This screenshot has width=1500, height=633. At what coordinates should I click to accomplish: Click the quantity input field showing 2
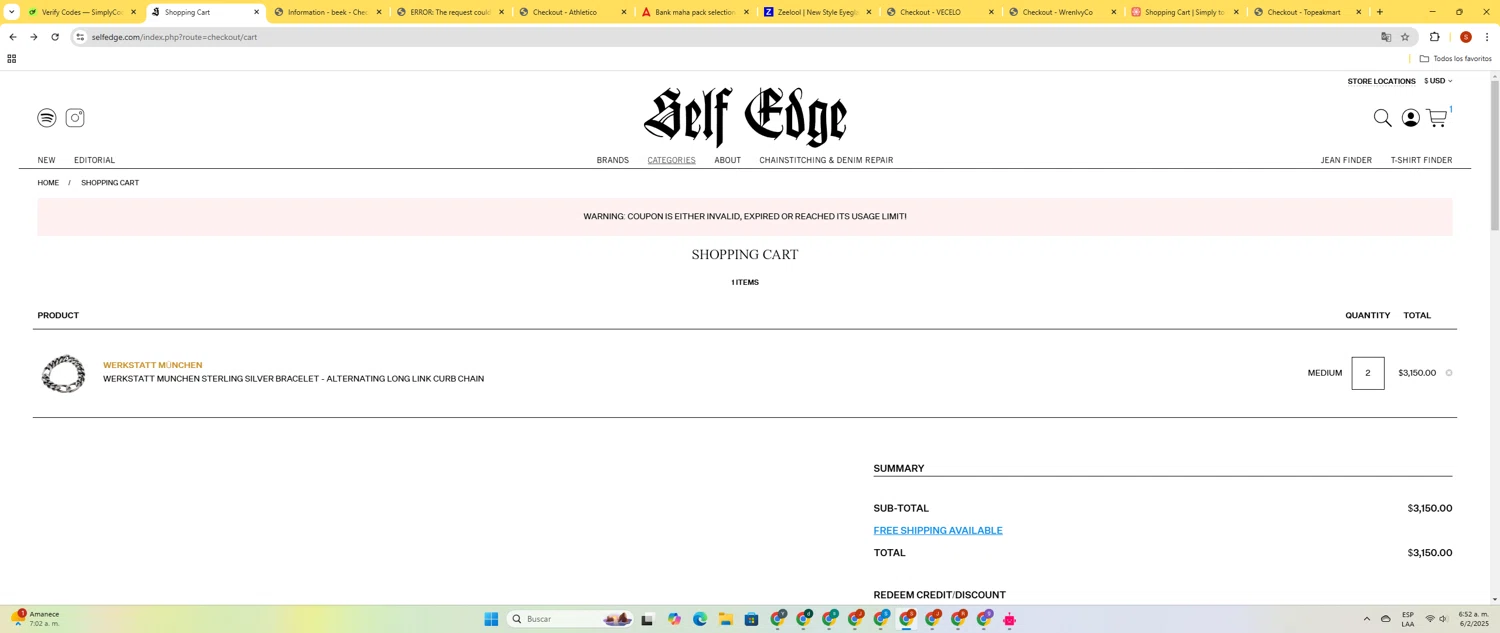(1368, 373)
